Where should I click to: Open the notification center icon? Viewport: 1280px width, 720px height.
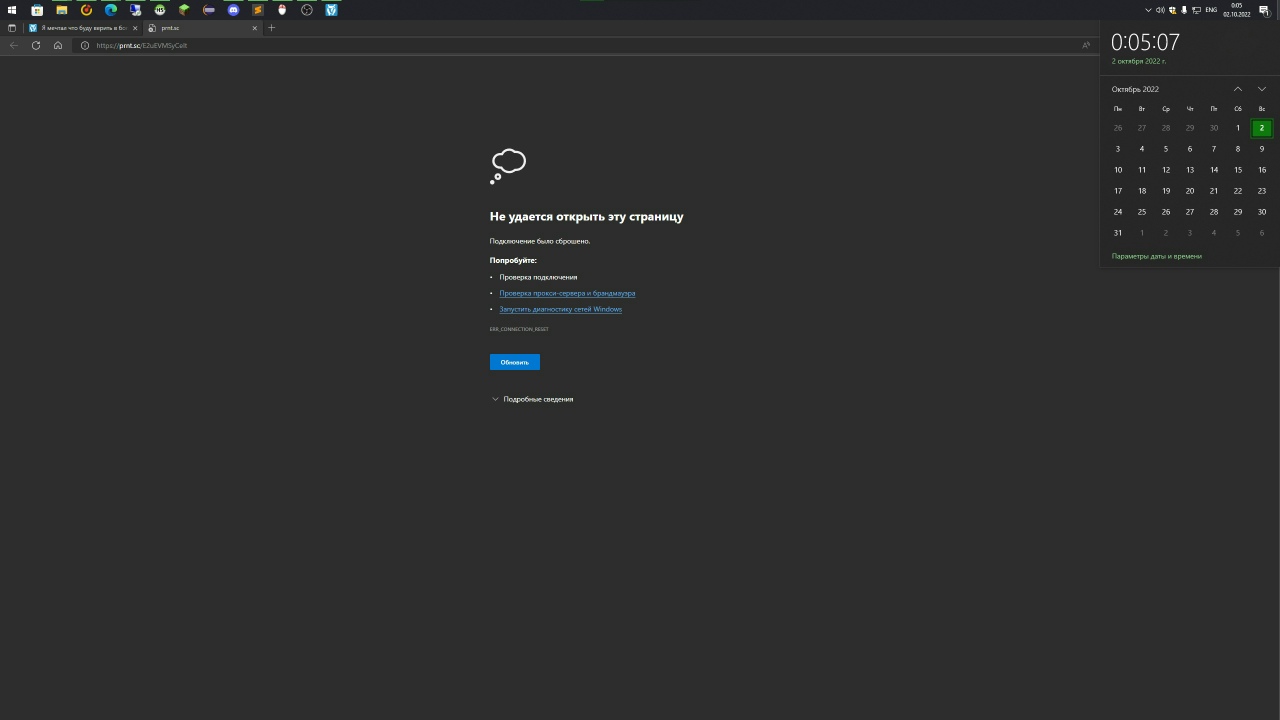(1264, 10)
